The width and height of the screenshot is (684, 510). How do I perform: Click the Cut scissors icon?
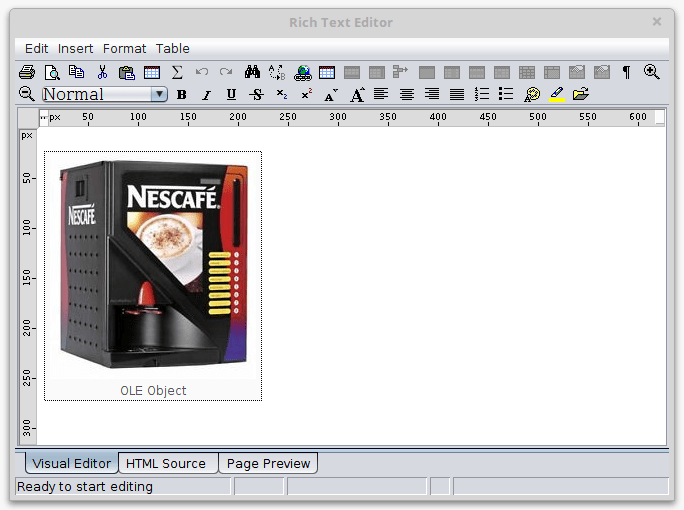pyautogui.click(x=102, y=72)
